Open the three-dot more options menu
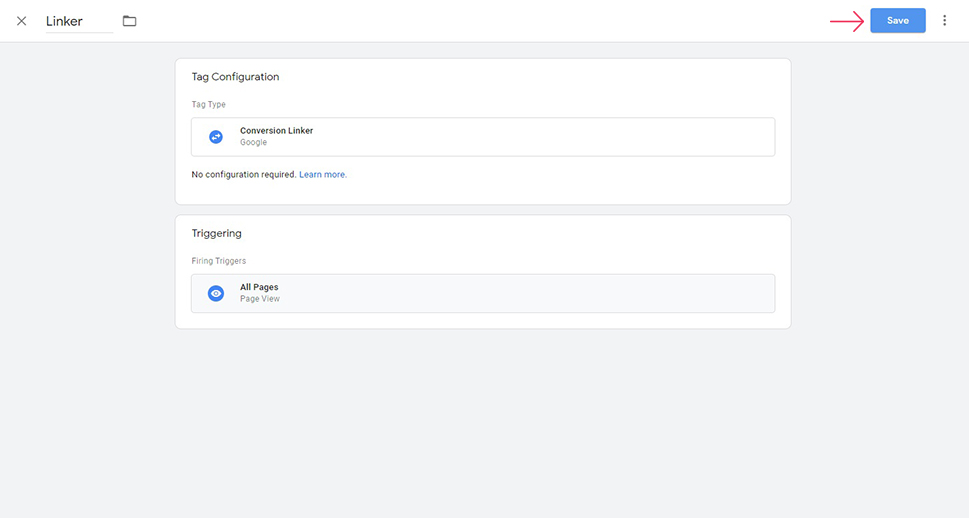This screenshot has width=969, height=518. pyautogui.click(x=944, y=20)
